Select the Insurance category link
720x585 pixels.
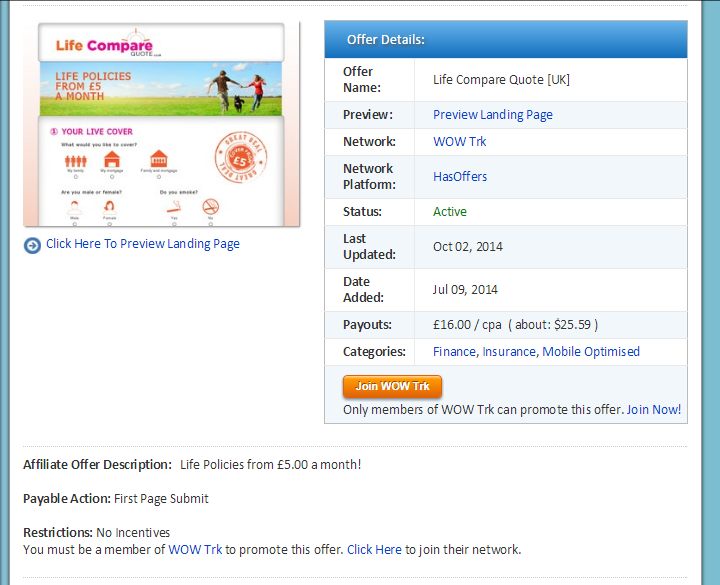(509, 352)
